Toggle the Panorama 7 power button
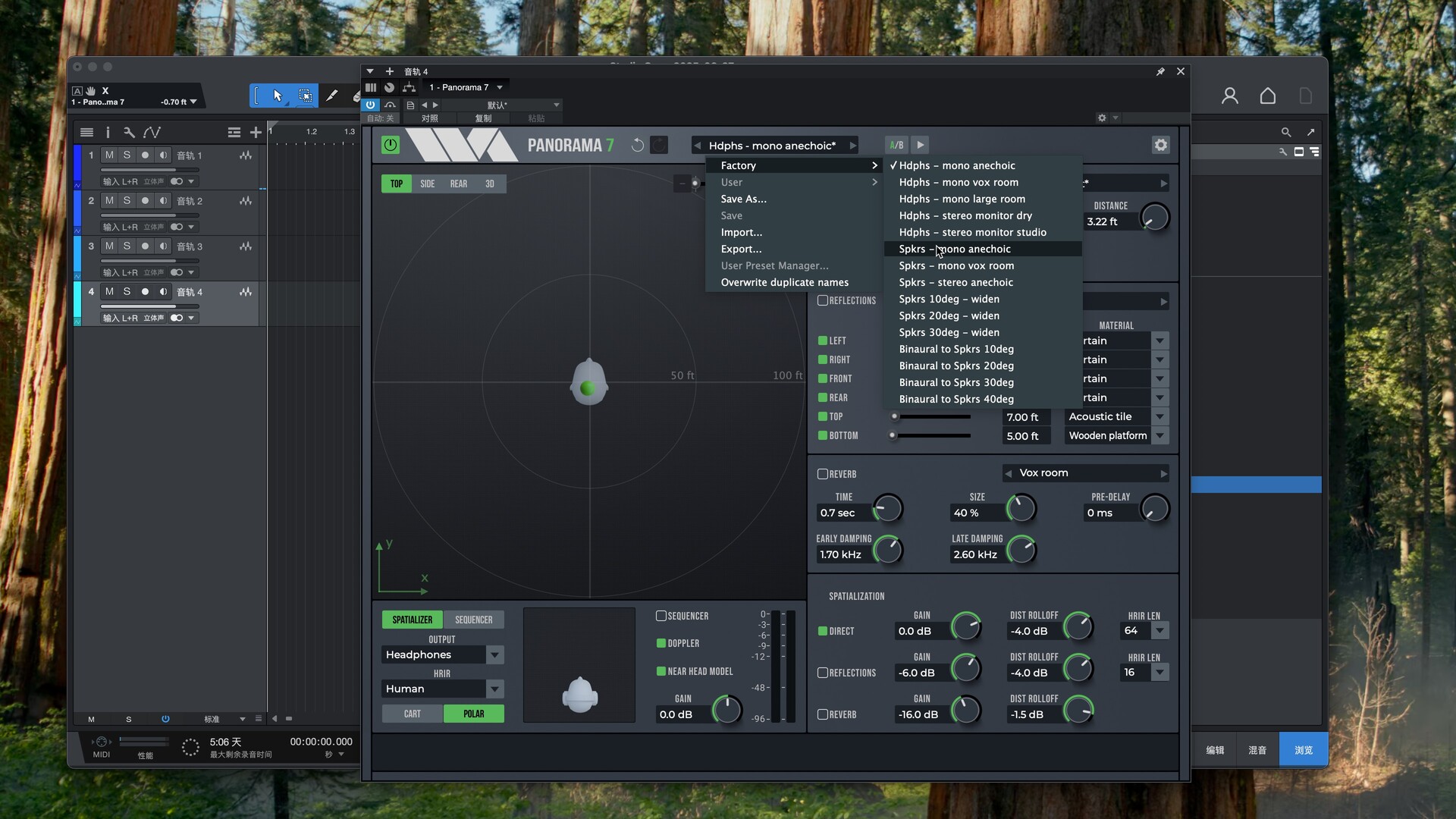Image resolution: width=1456 pixels, height=819 pixels. [x=390, y=145]
